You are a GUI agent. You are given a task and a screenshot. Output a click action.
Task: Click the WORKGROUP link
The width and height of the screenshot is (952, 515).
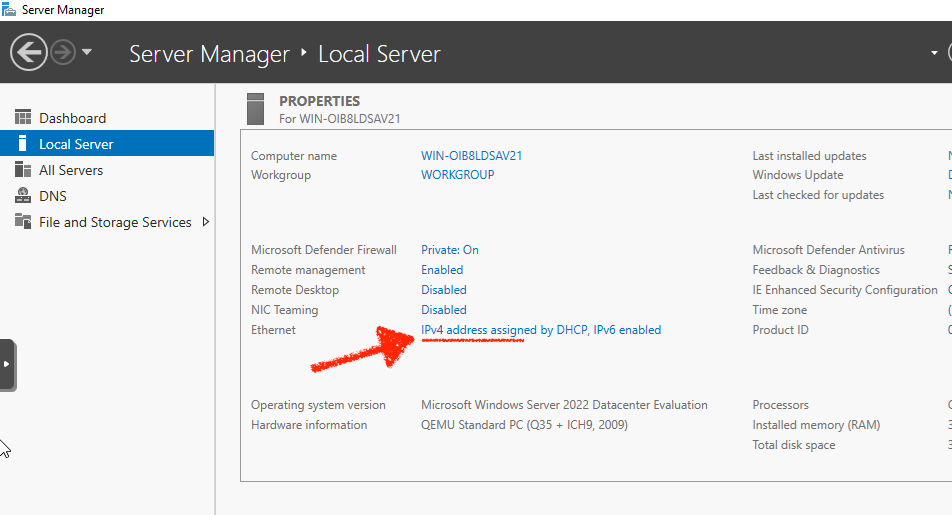[x=458, y=175]
